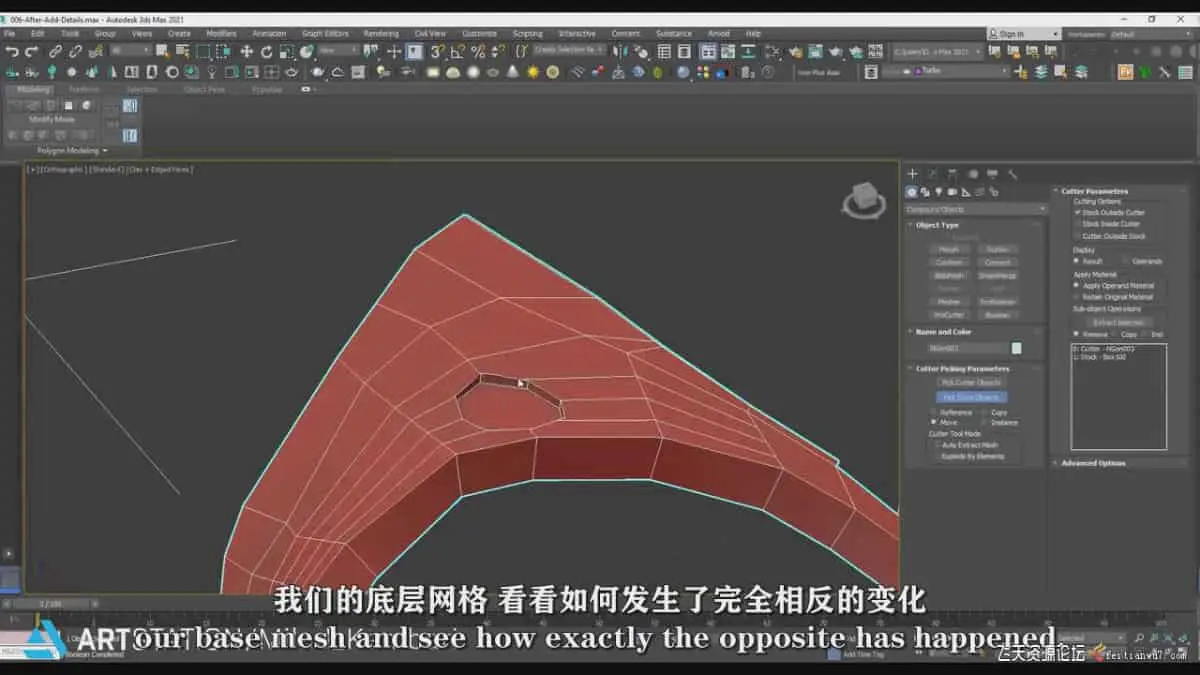Select the Cameras category icon
Screen dimensions: 1200x675
(952, 192)
